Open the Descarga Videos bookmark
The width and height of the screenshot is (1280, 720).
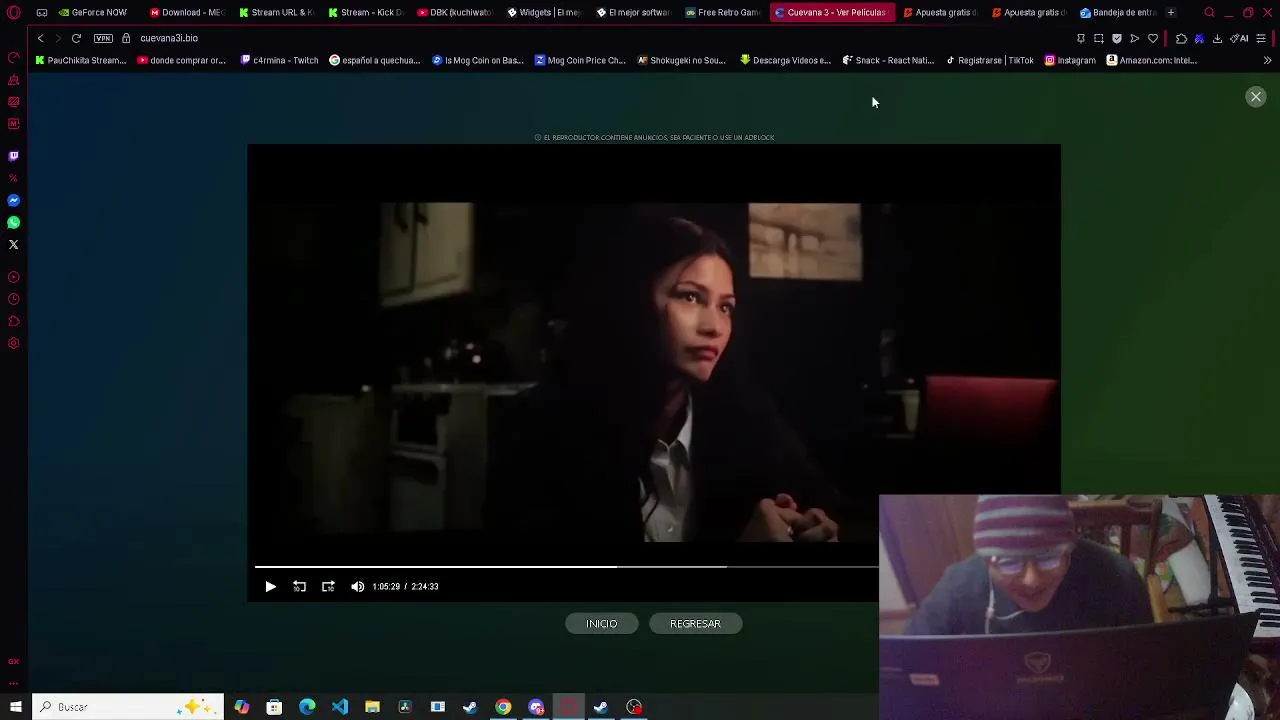click(x=786, y=60)
